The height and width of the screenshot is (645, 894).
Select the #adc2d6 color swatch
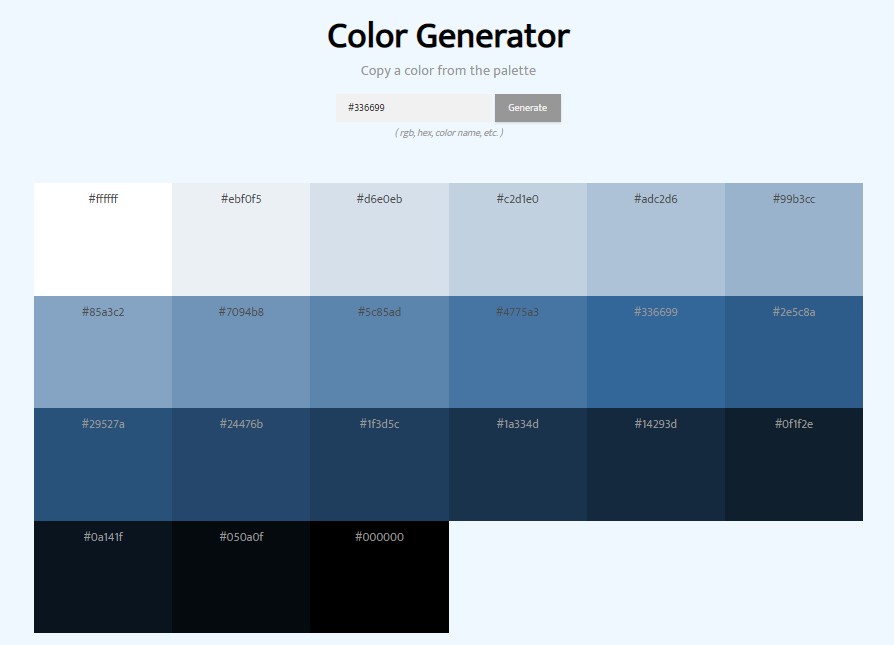[656, 239]
